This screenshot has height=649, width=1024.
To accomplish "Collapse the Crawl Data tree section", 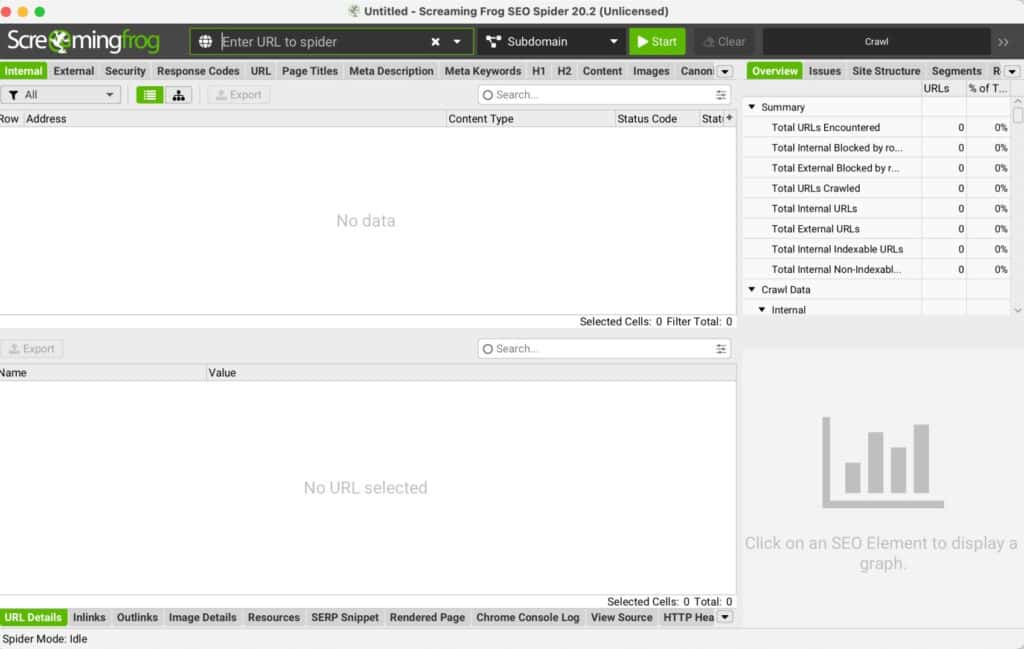I will pyautogui.click(x=752, y=289).
